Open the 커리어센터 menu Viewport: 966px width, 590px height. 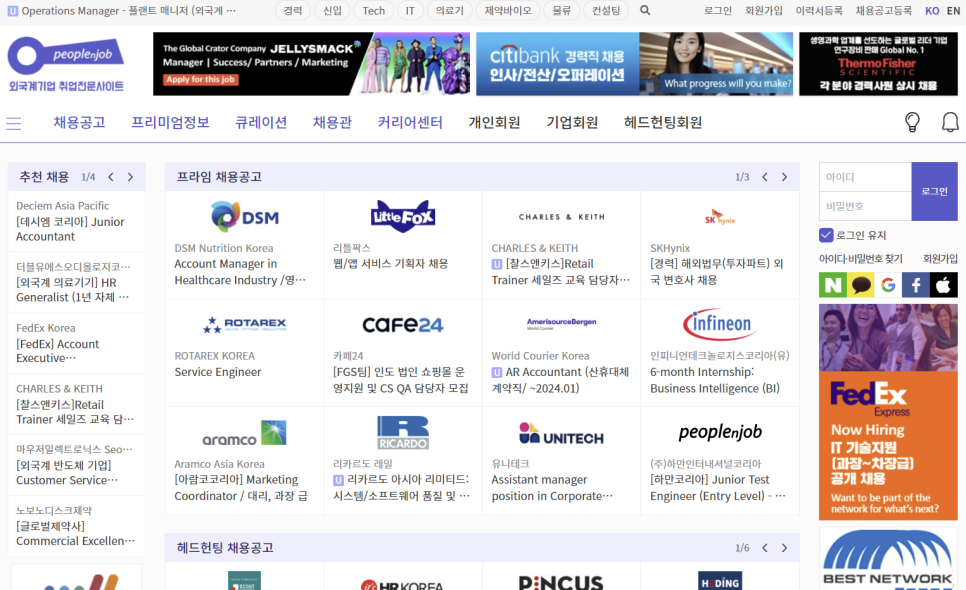[x=410, y=122]
